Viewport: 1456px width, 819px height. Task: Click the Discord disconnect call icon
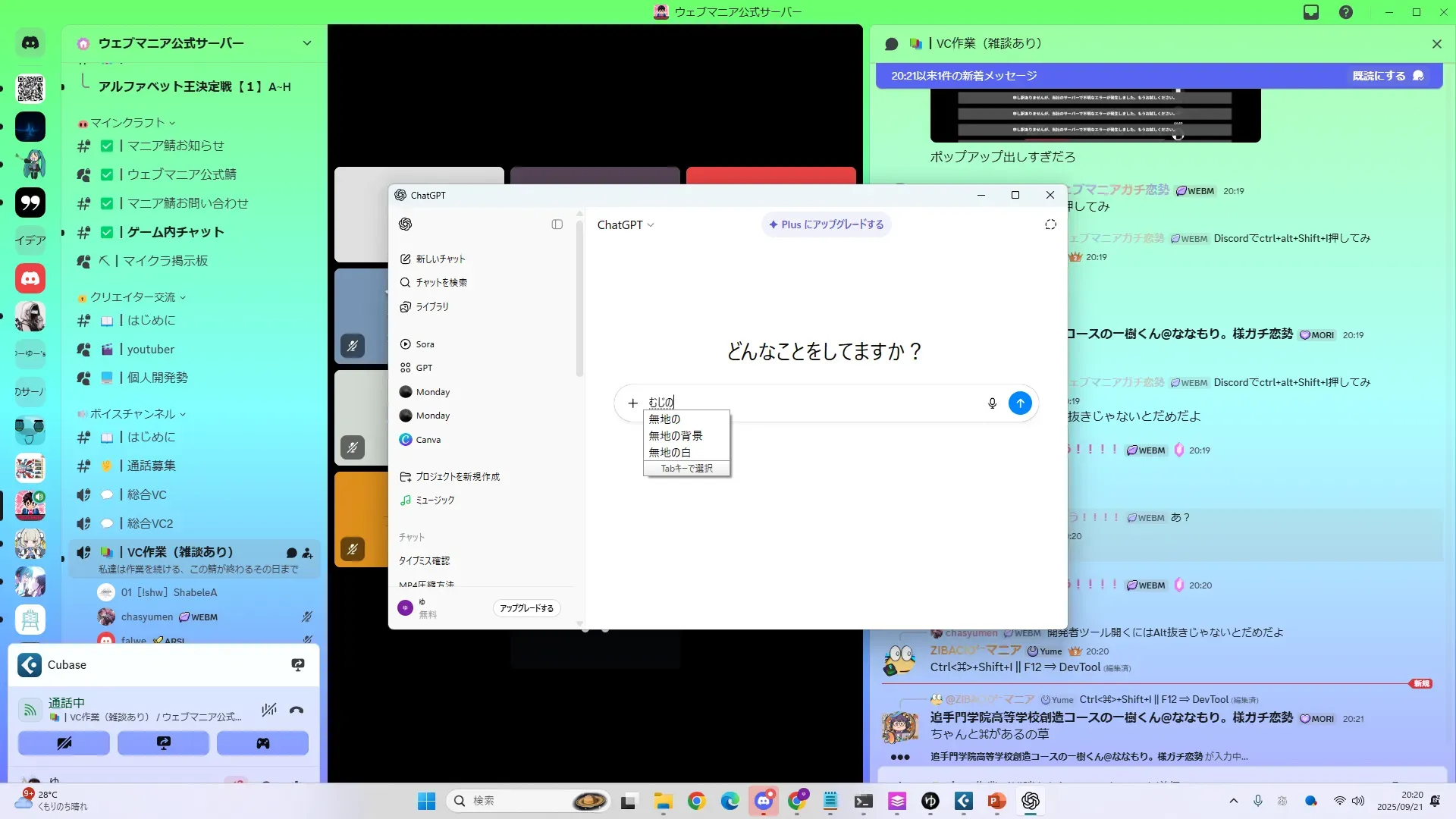click(297, 710)
